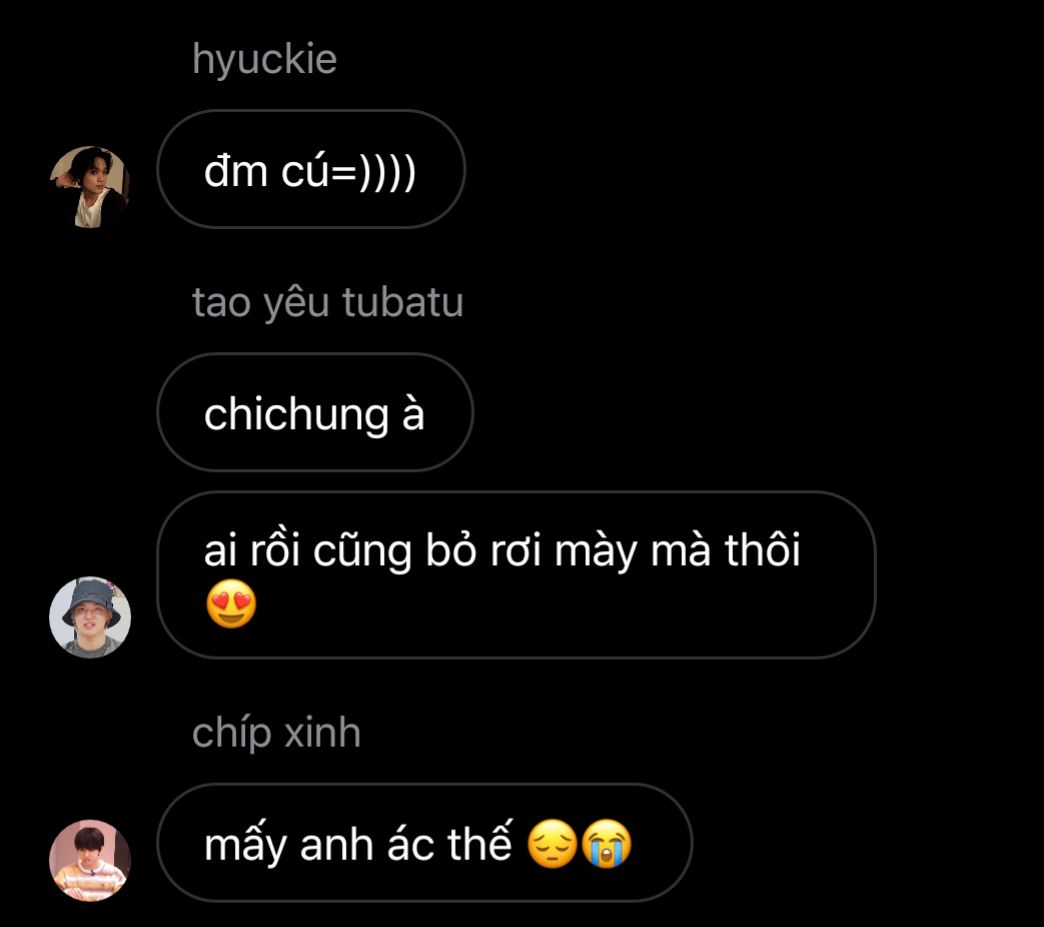
Task: Open the 'tao yêu tubatu' sender name
Action: pyautogui.click(x=328, y=302)
